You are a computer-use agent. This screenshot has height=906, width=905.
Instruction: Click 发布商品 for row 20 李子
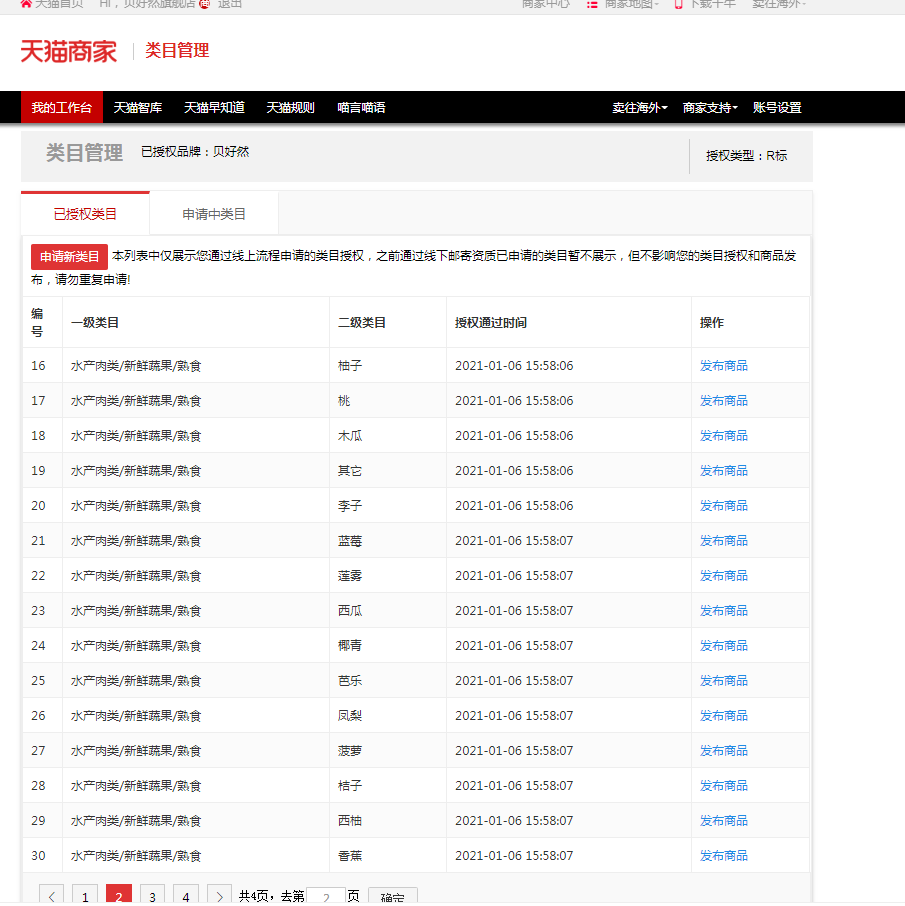coord(724,505)
